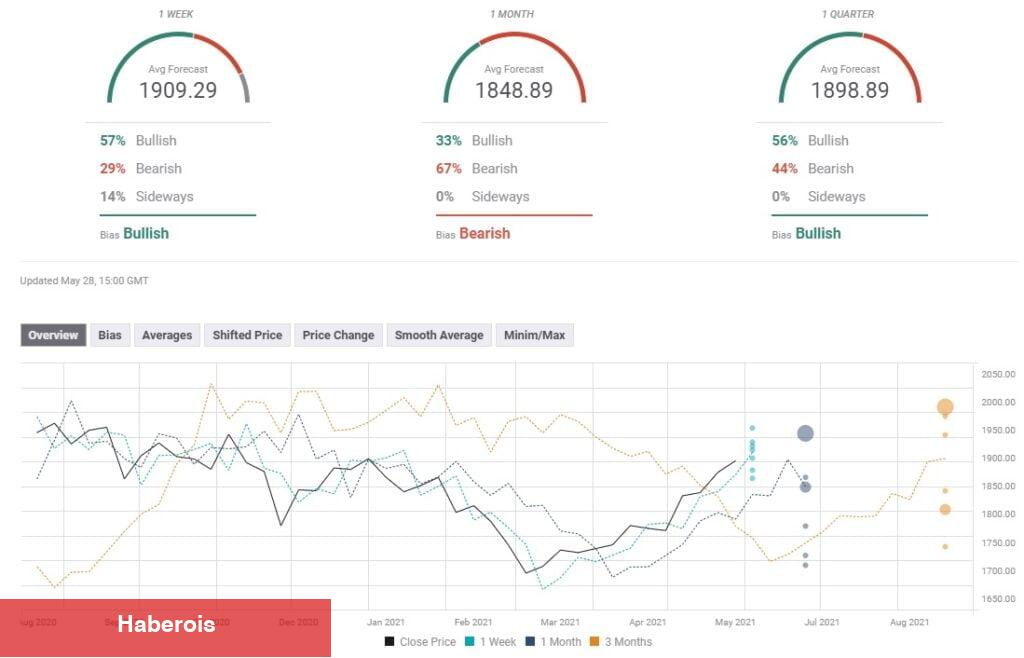1024x658 pixels.
Task: Open the Price Change tab
Action: coord(338,335)
